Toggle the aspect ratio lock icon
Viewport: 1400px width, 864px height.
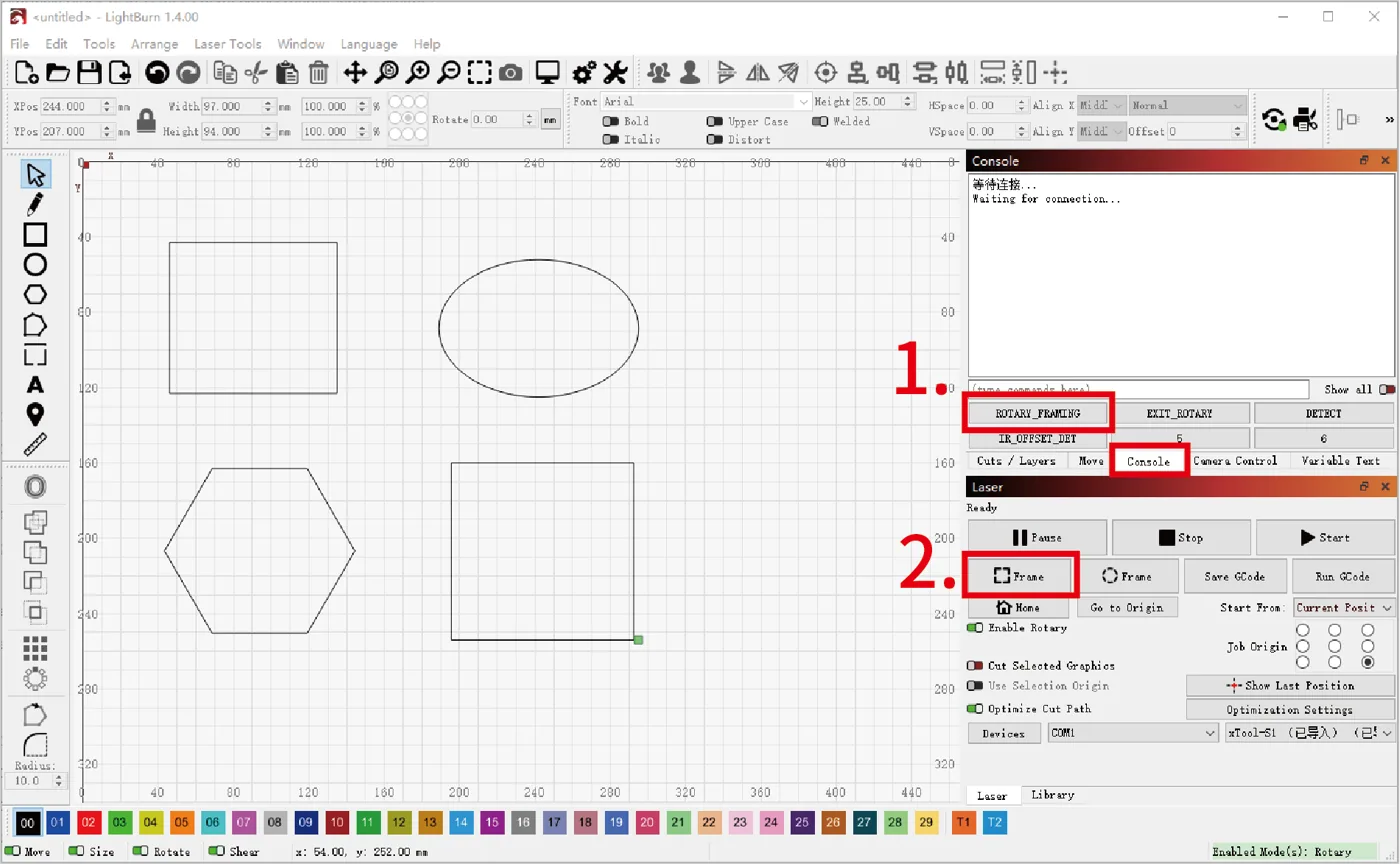146,120
